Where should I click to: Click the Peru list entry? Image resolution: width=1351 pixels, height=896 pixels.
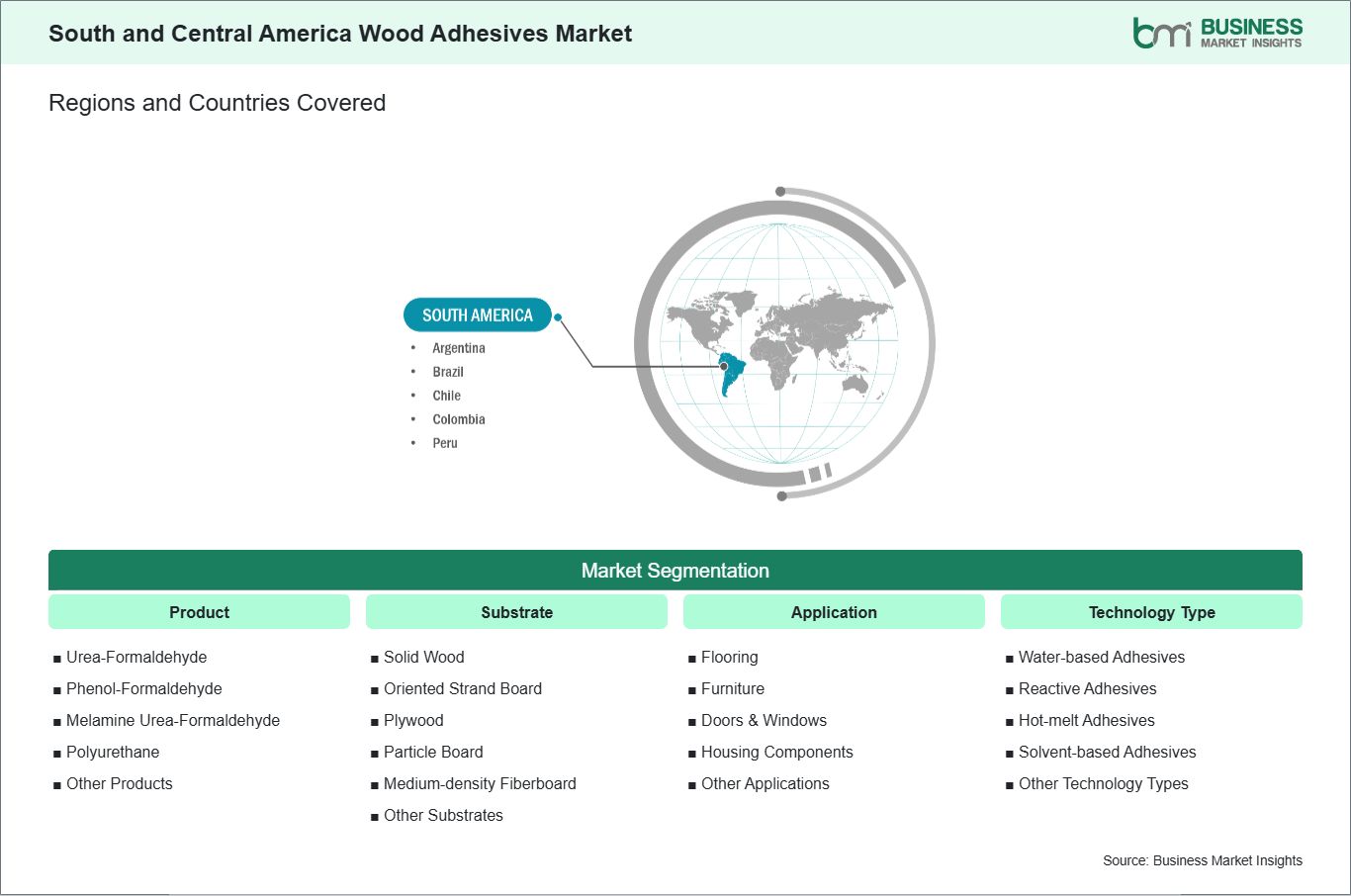point(445,443)
